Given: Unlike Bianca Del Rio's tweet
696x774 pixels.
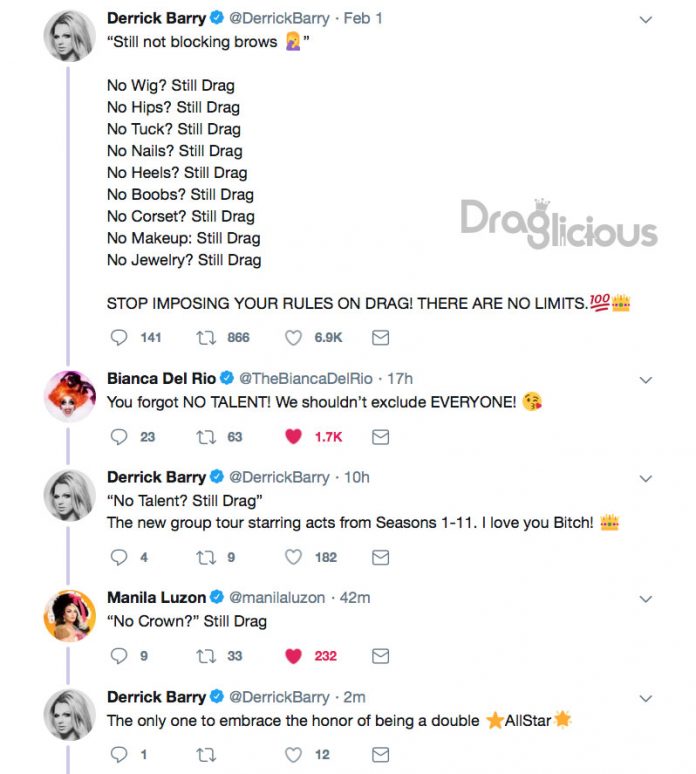Looking at the screenshot, I should coord(293,437).
